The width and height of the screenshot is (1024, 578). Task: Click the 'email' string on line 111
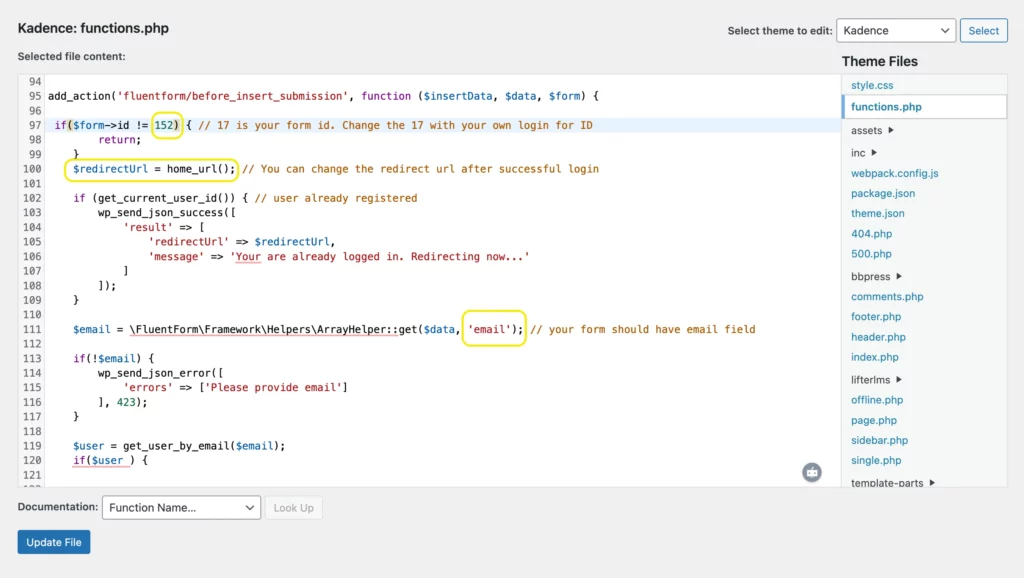coord(489,329)
